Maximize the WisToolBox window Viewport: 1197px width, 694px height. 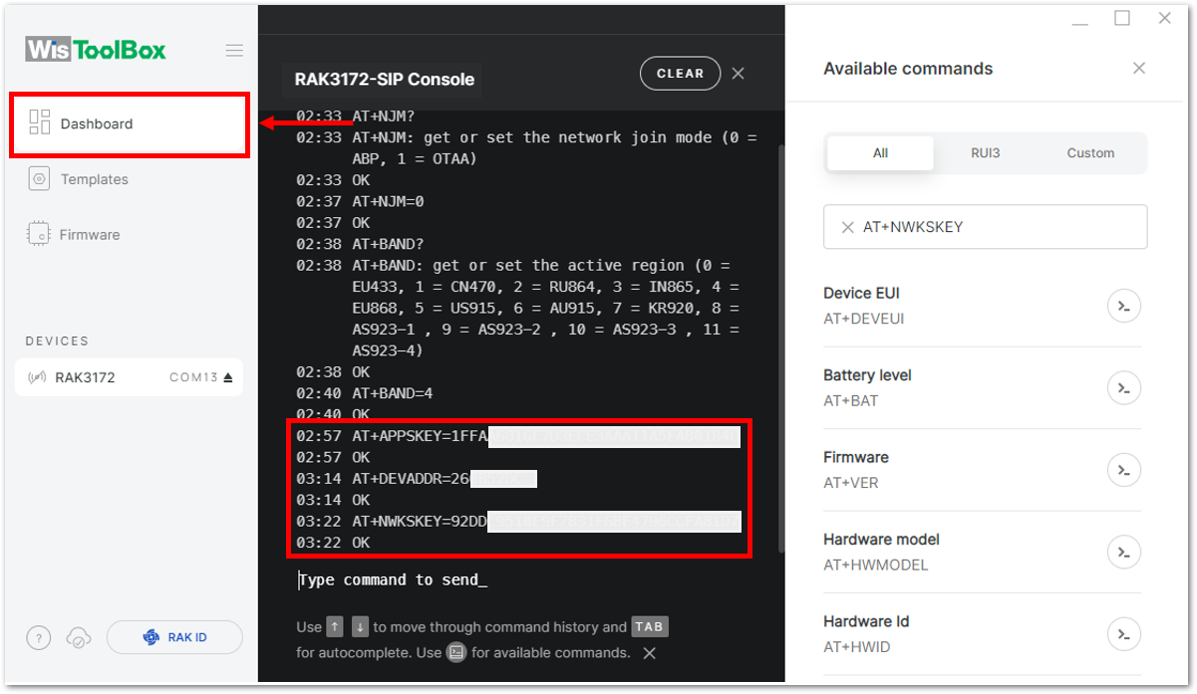tap(1122, 18)
